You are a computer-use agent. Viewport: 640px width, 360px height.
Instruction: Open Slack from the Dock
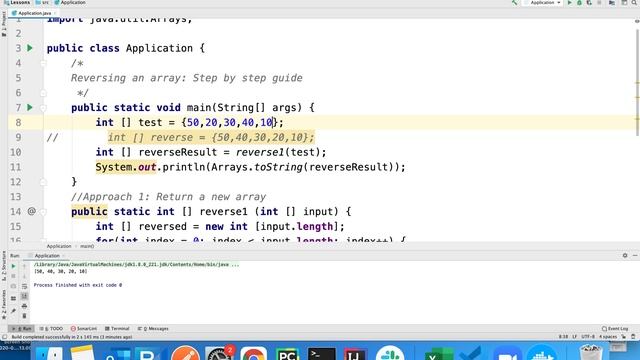click(390, 353)
